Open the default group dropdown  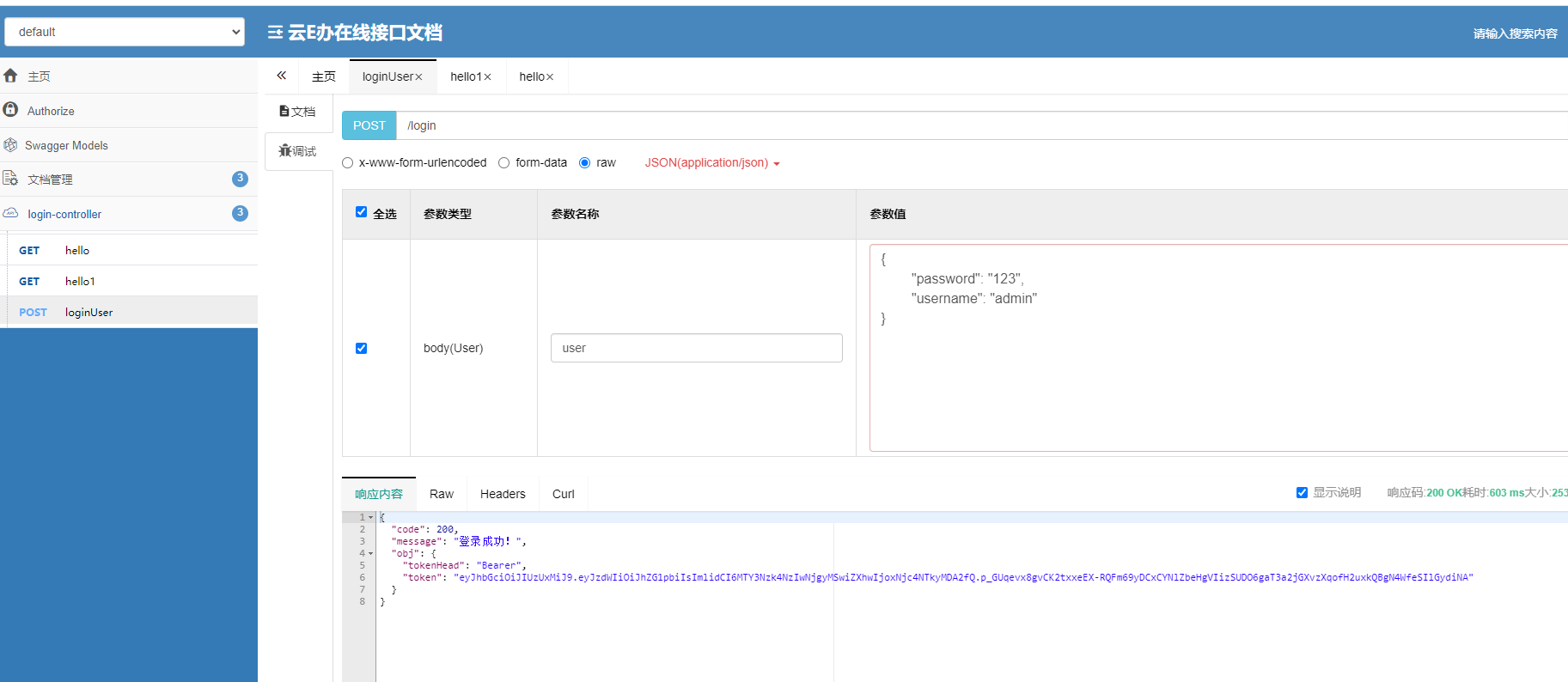point(125,32)
